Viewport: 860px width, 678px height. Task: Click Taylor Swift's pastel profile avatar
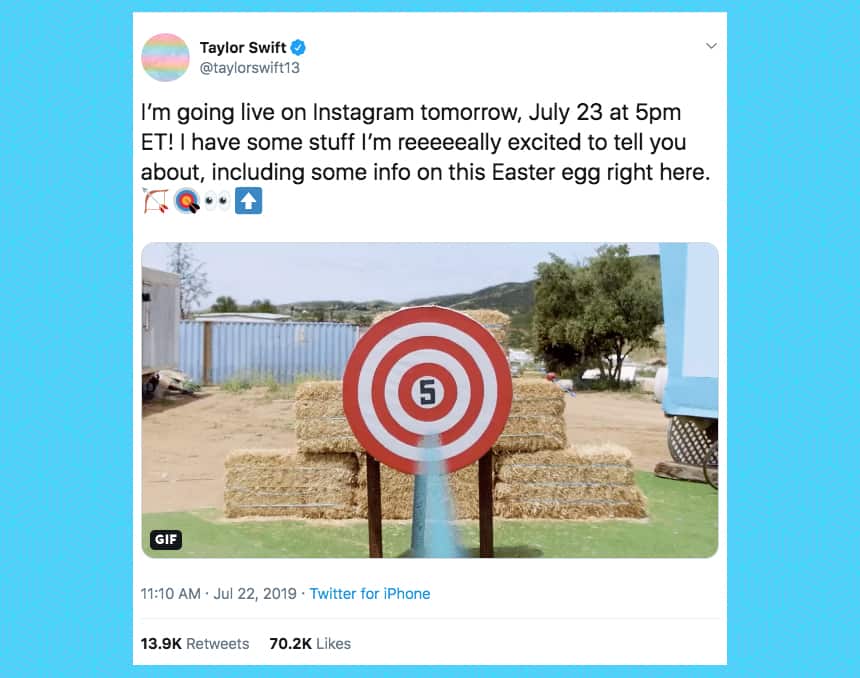click(x=166, y=57)
